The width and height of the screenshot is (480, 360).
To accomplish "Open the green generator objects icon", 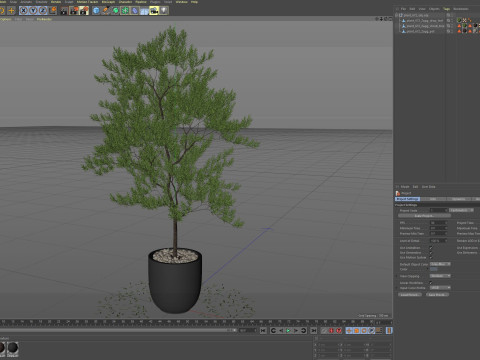I will pyautogui.click(x=115, y=11).
